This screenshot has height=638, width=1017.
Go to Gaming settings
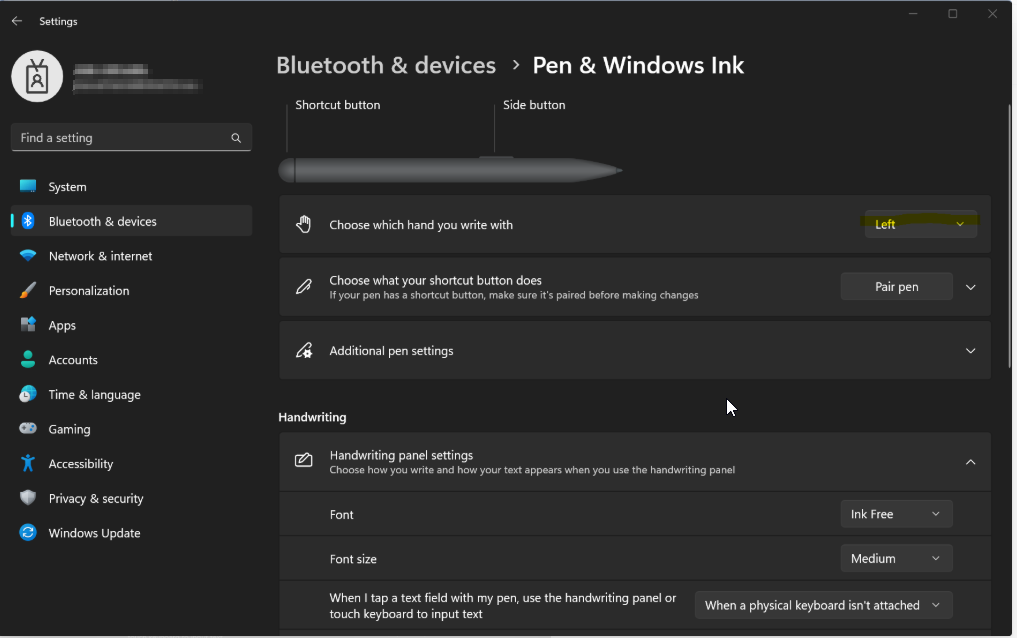coord(132,429)
